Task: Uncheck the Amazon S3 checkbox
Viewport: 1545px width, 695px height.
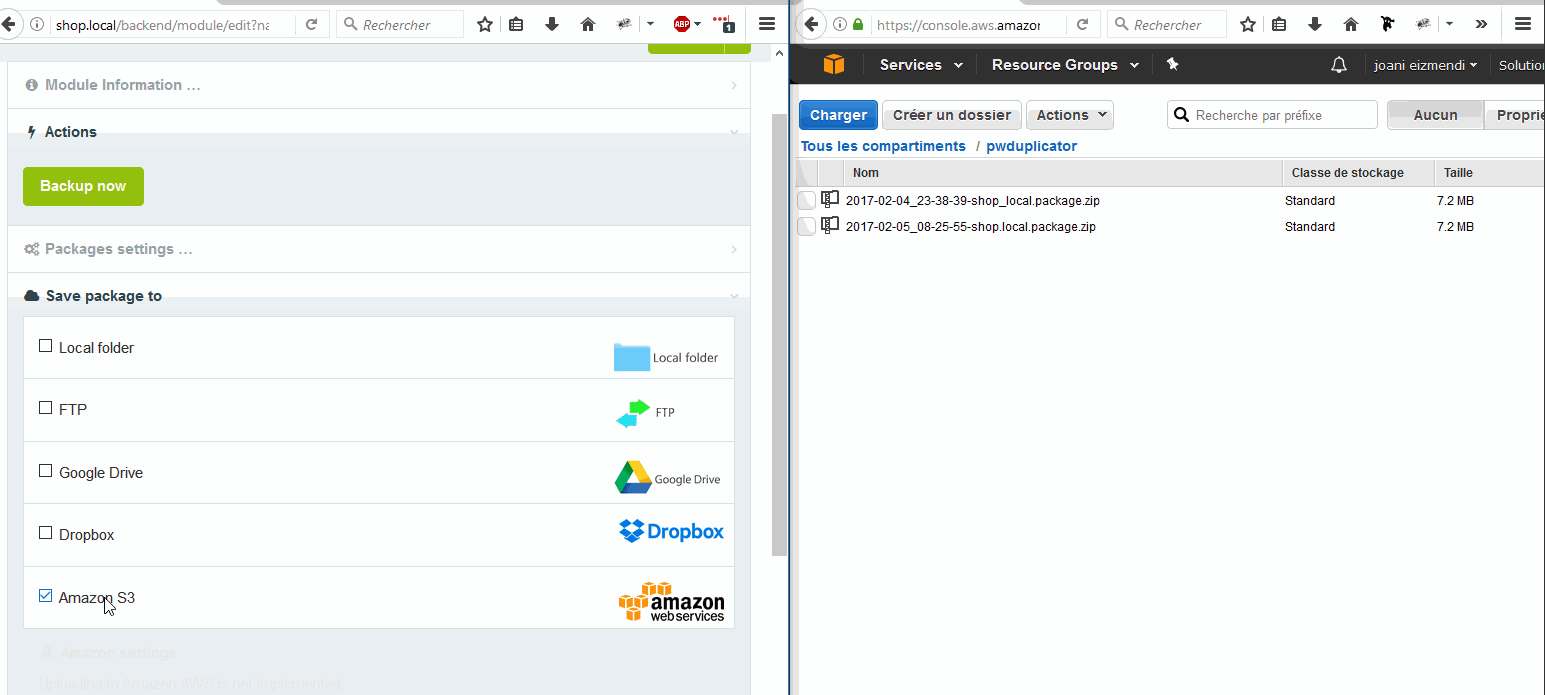Action: tap(45, 595)
